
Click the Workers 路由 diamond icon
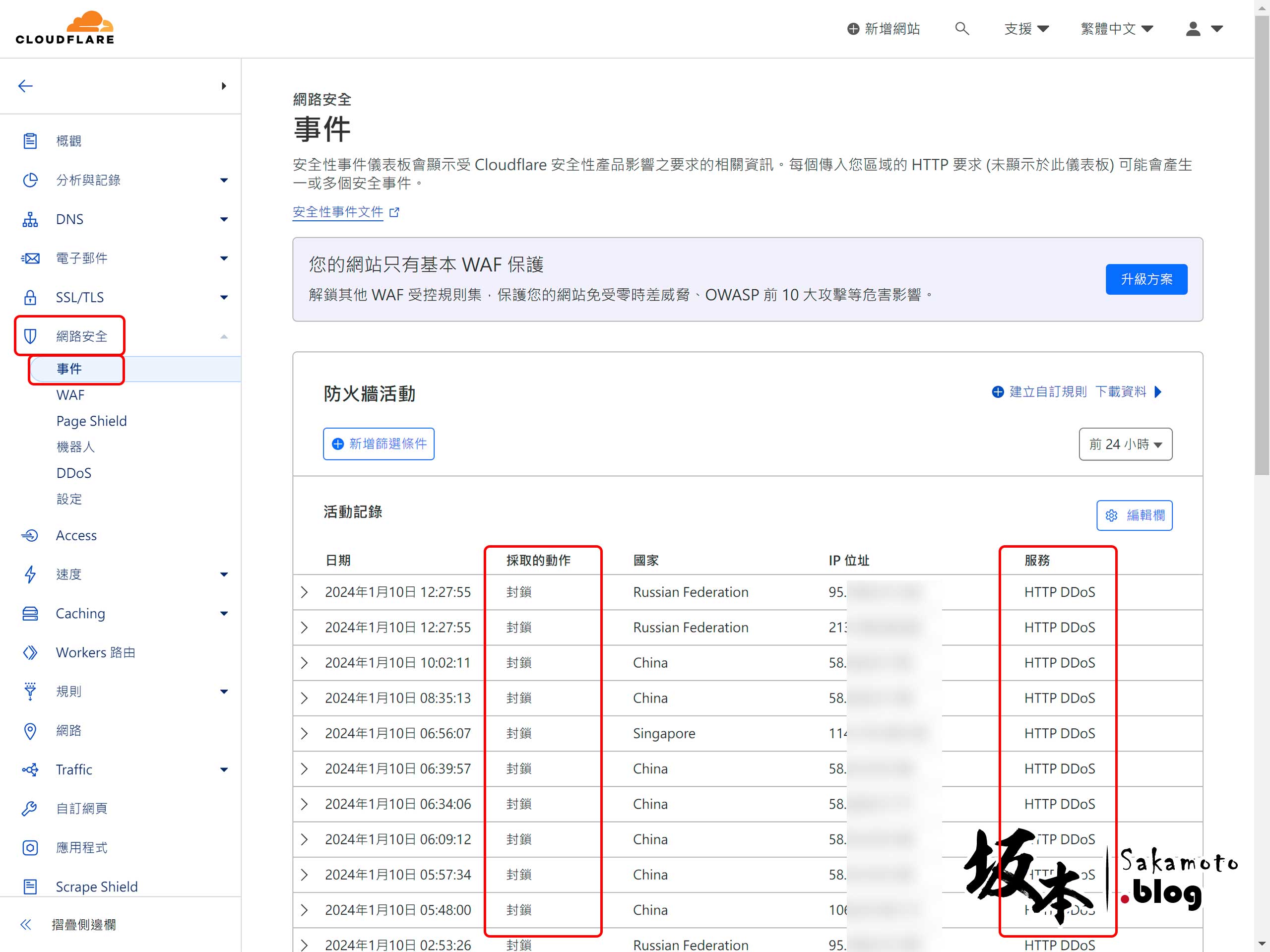pyautogui.click(x=30, y=652)
